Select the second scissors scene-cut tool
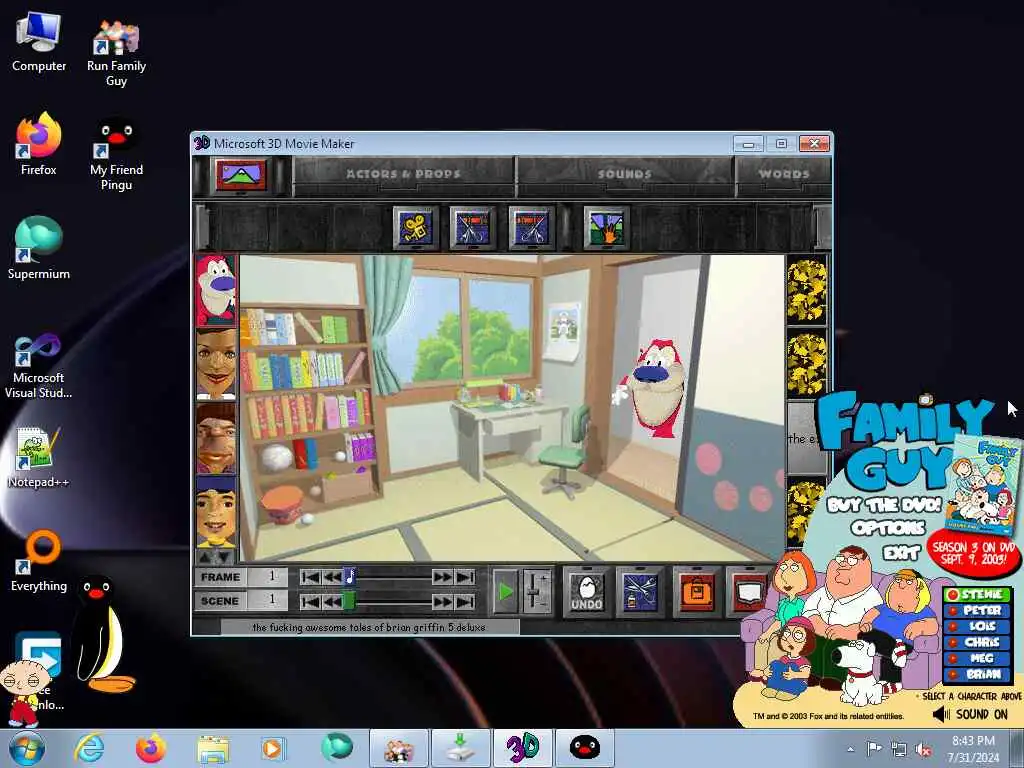1024x768 pixels. point(531,228)
